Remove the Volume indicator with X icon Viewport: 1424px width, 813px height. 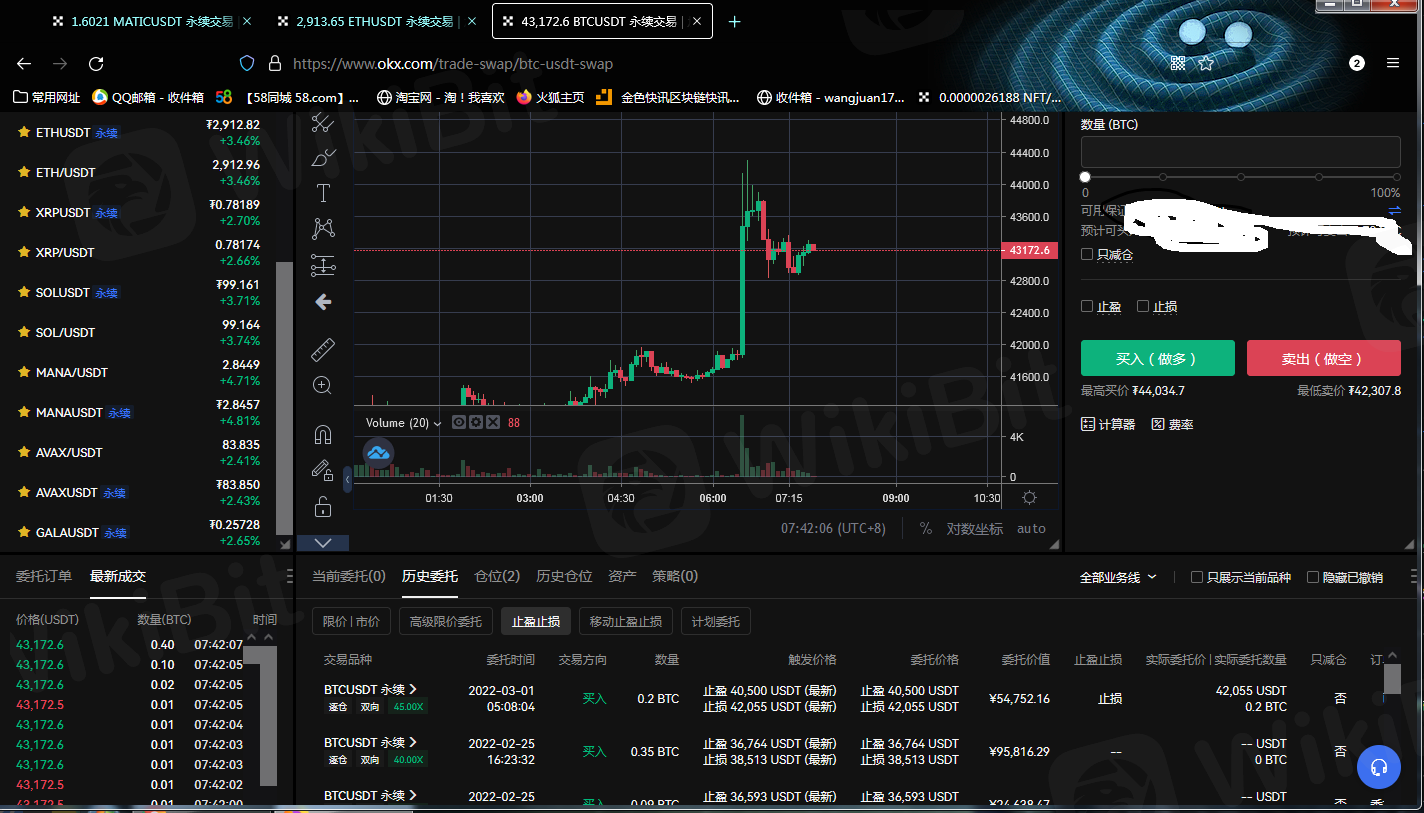tap(492, 423)
